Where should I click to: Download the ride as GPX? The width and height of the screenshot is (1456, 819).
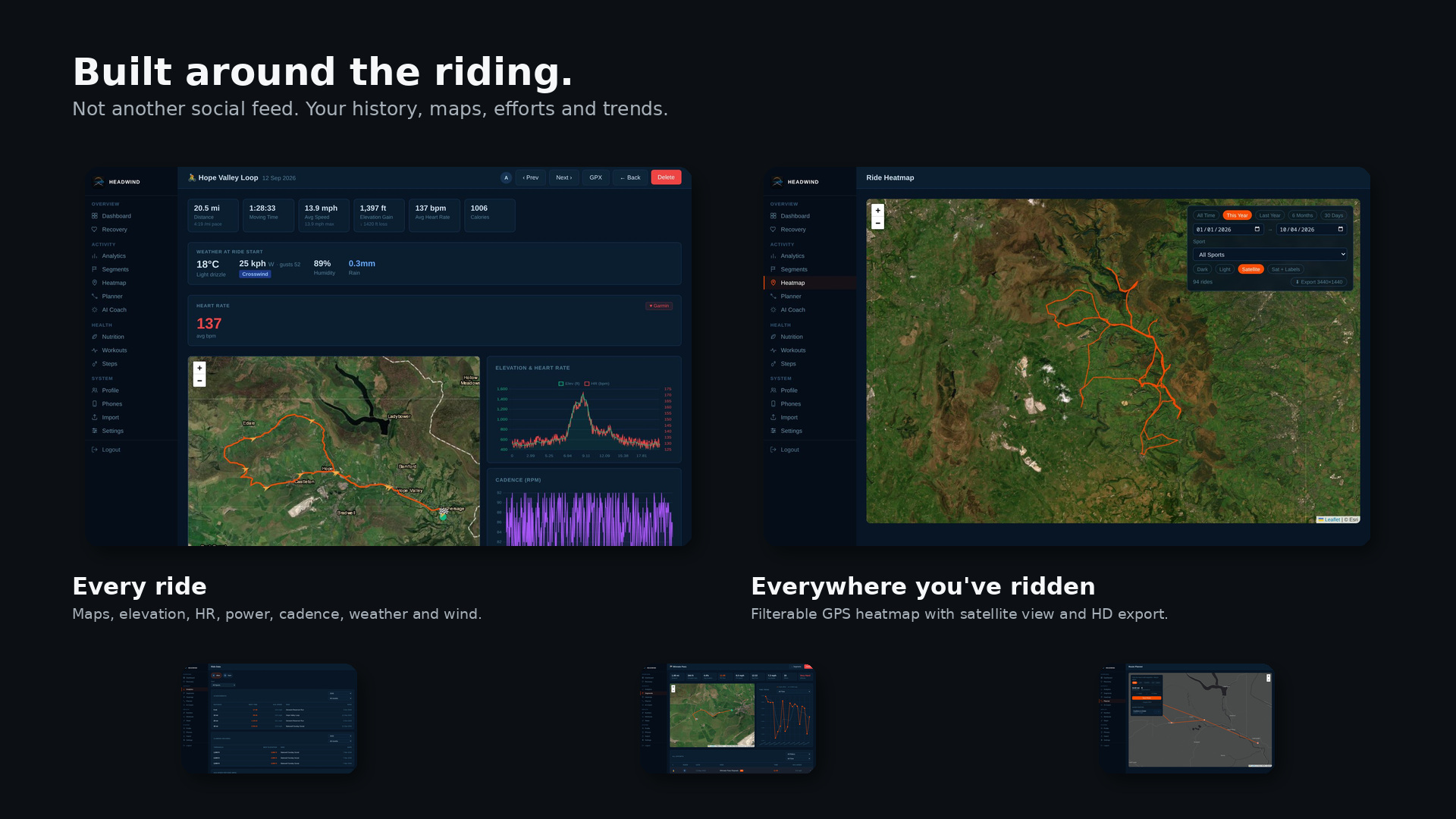click(x=595, y=177)
